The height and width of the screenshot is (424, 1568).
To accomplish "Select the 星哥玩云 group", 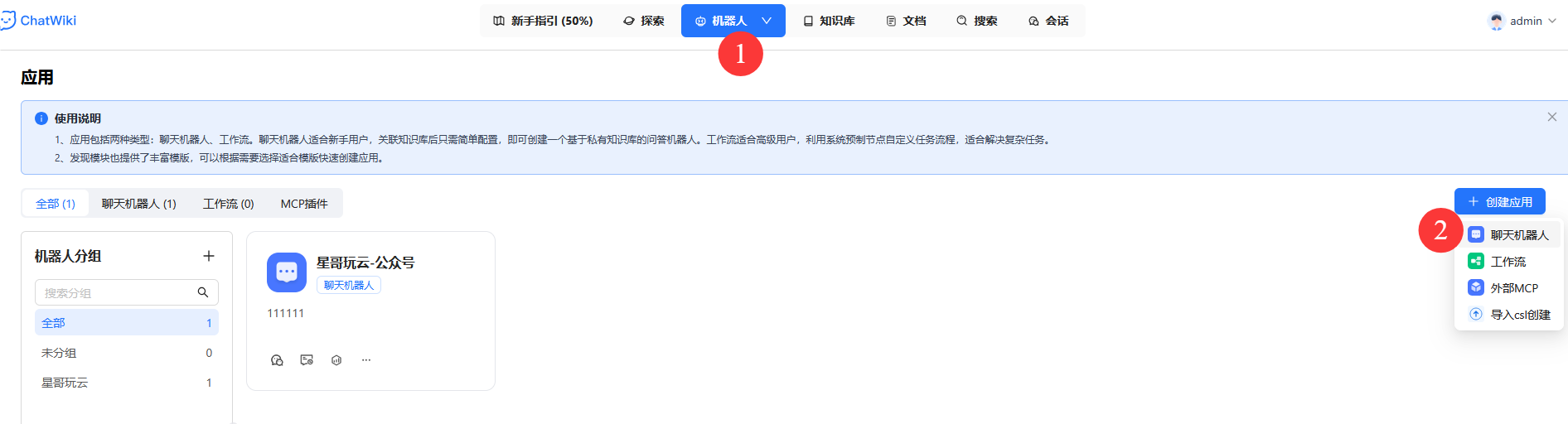I will pyautogui.click(x=127, y=383).
